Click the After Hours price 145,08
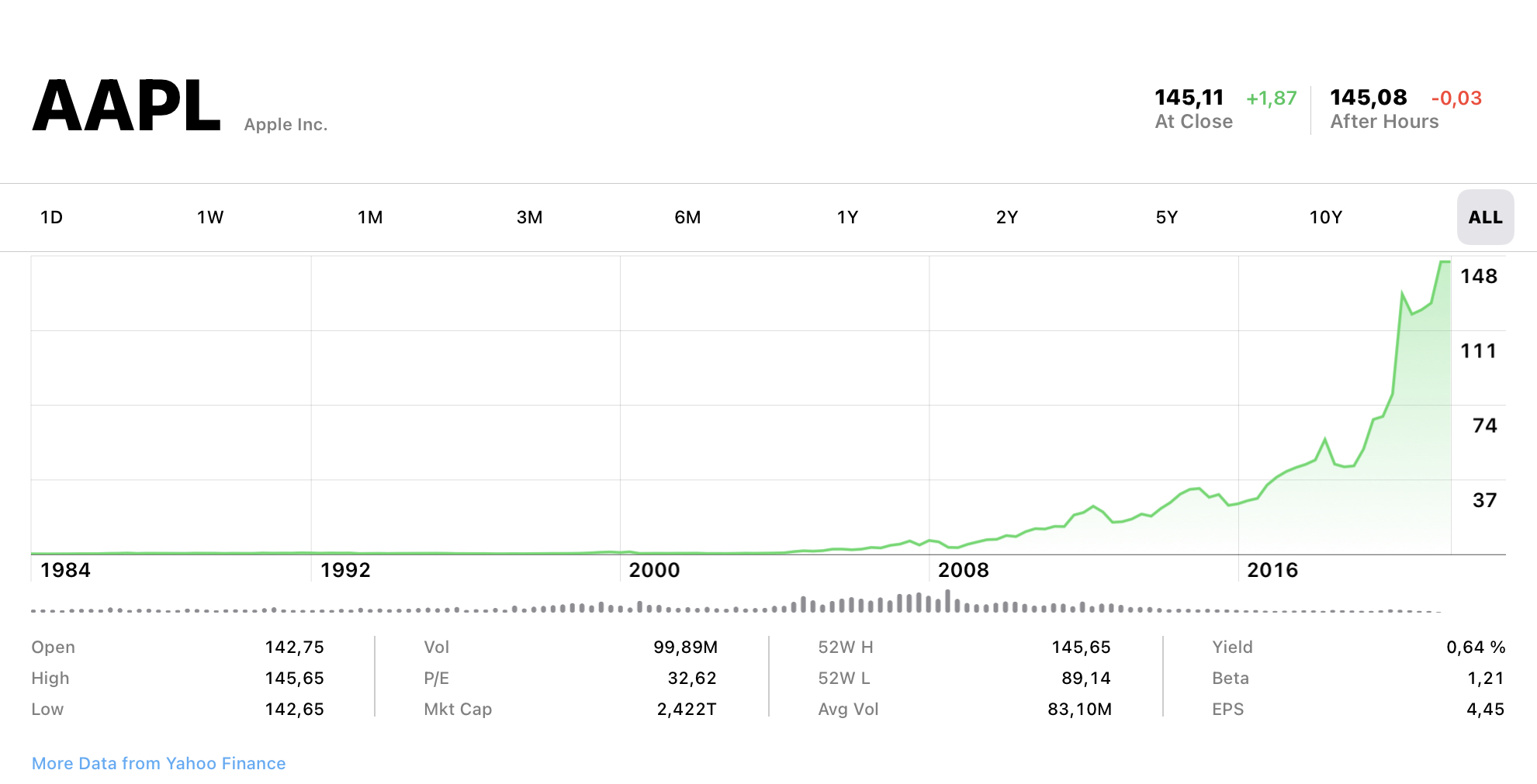Viewport: 1537px width, 784px height. click(1368, 98)
